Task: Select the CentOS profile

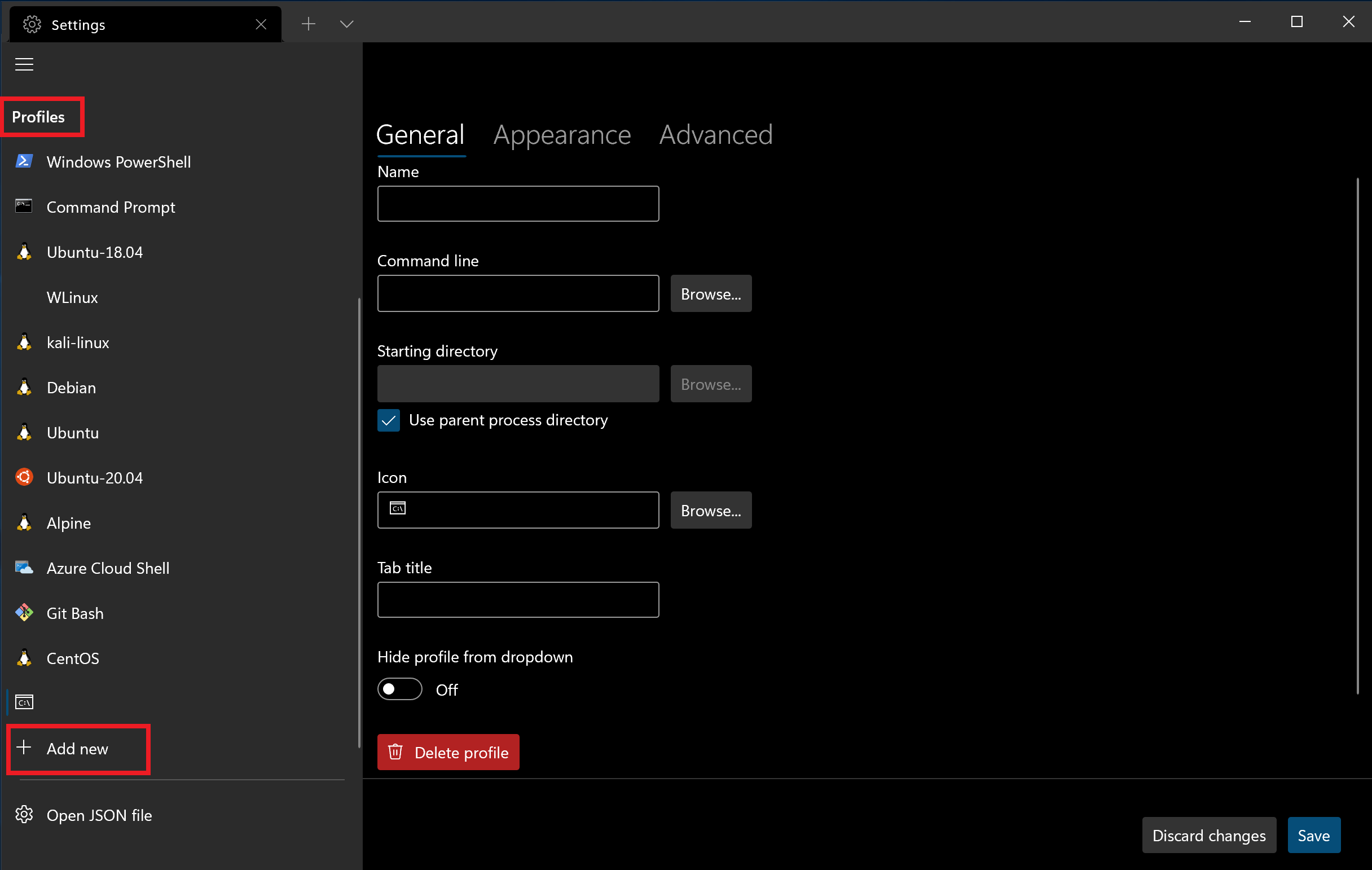Action: coord(71,658)
